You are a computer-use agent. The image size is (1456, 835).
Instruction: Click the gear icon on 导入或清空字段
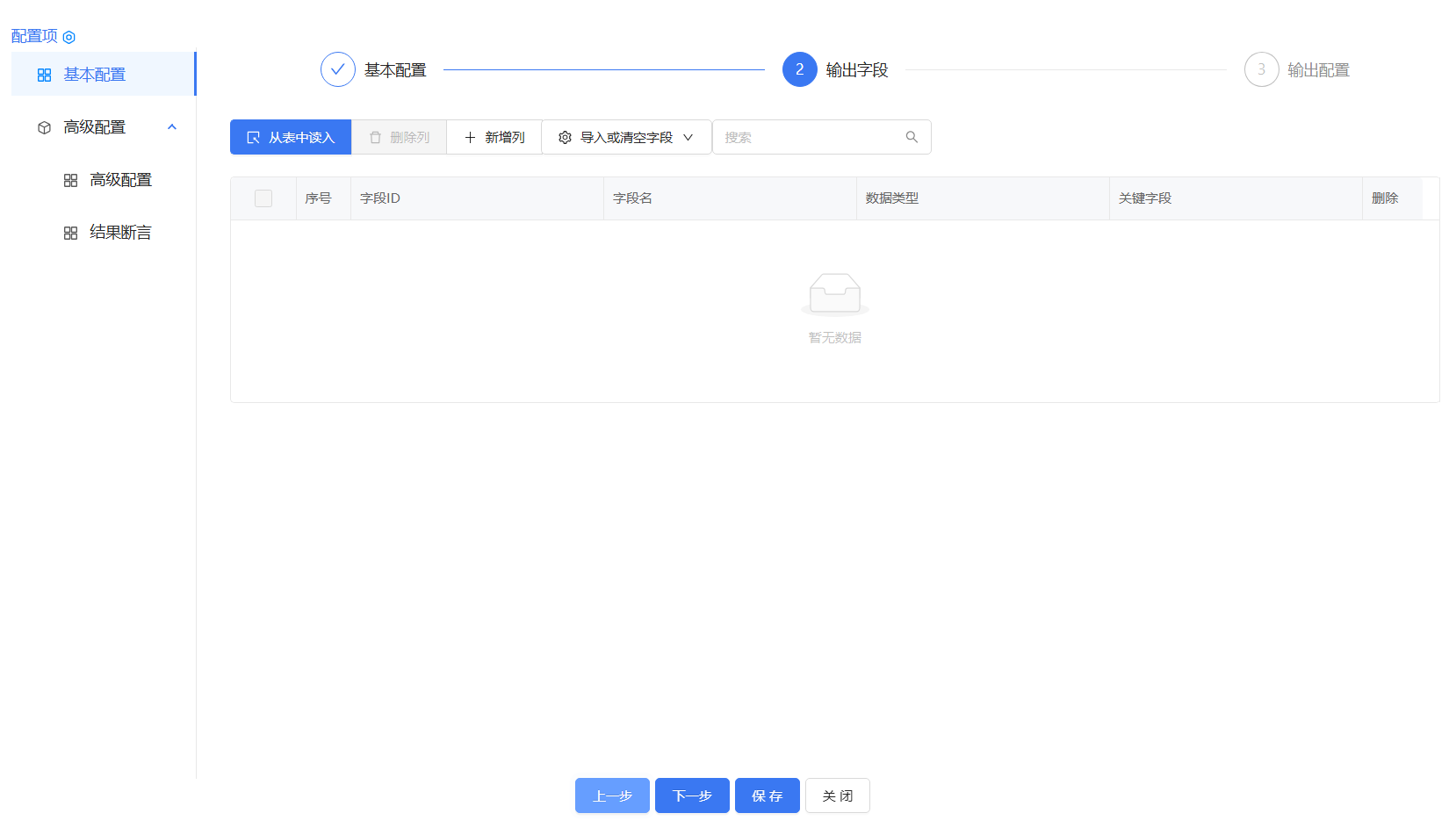(565, 138)
